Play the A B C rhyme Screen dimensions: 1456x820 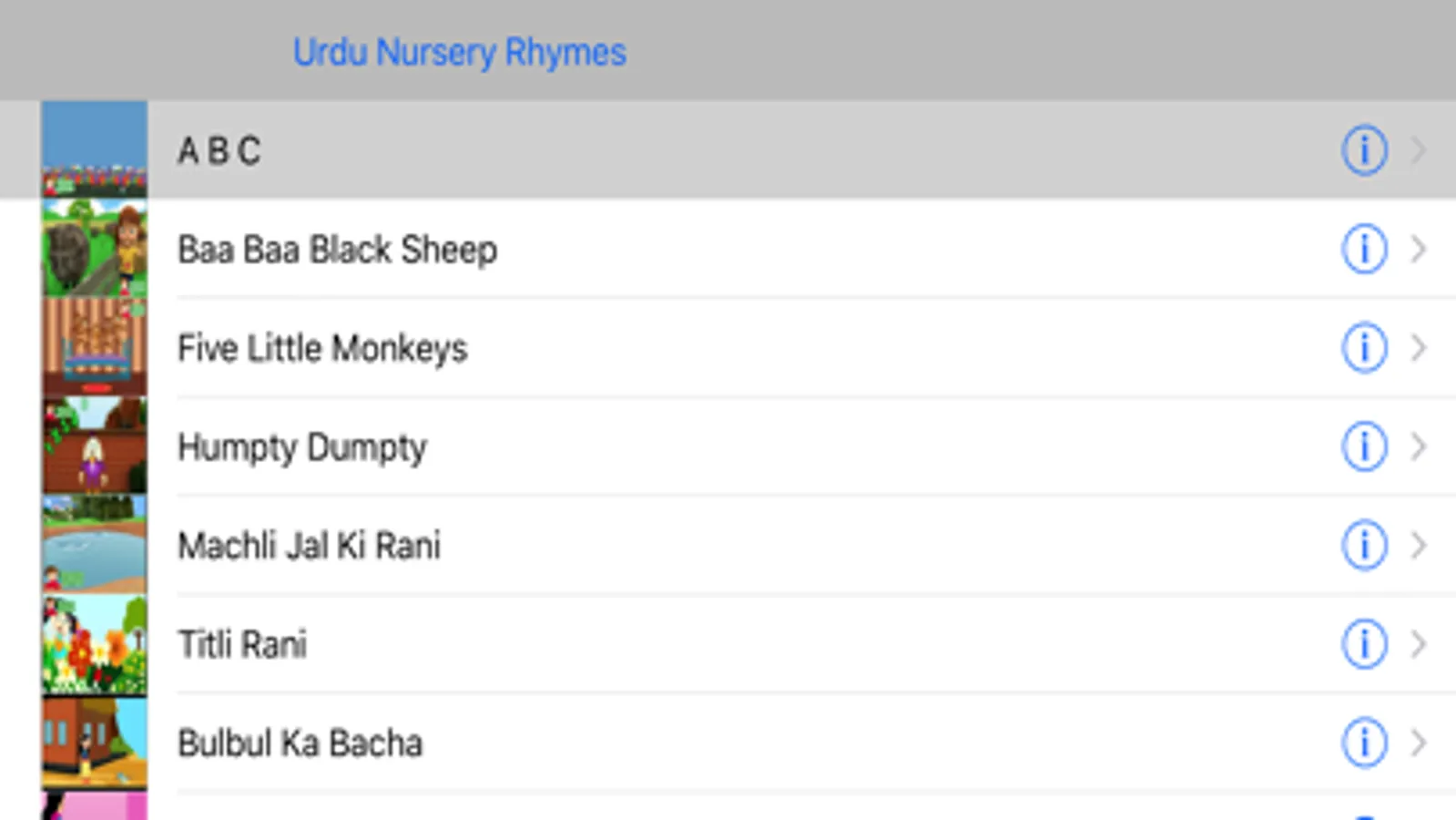[219, 150]
